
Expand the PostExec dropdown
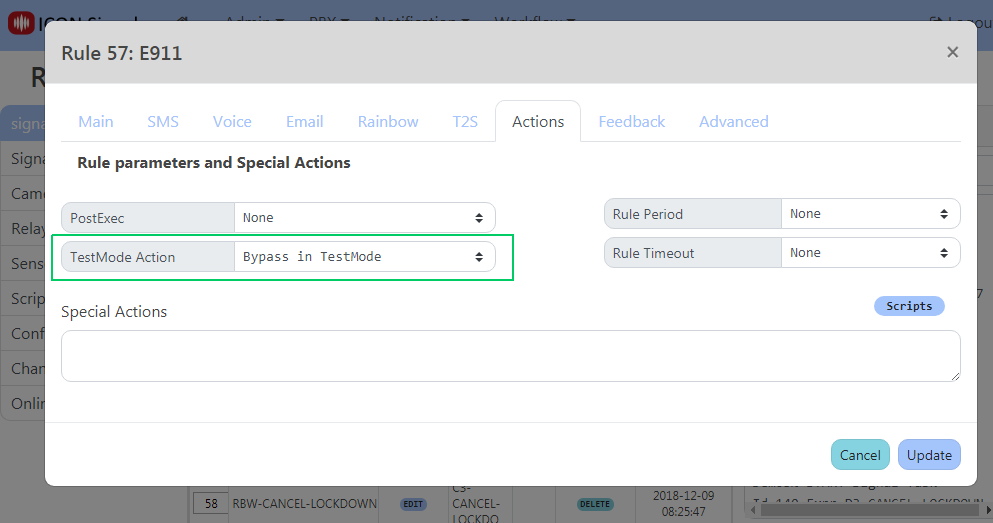(x=364, y=217)
